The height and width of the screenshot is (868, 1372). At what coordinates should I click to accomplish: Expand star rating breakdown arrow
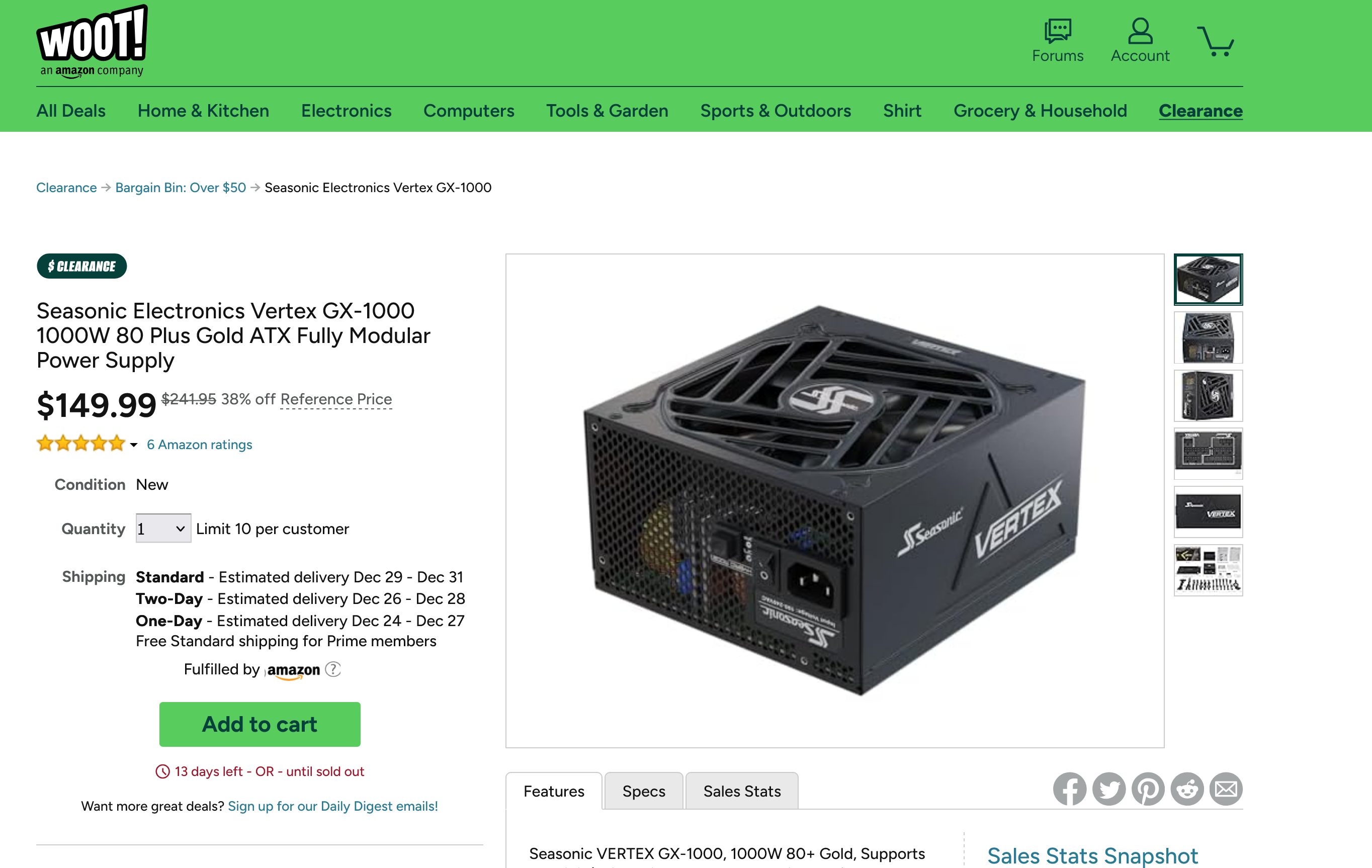(x=134, y=445)
